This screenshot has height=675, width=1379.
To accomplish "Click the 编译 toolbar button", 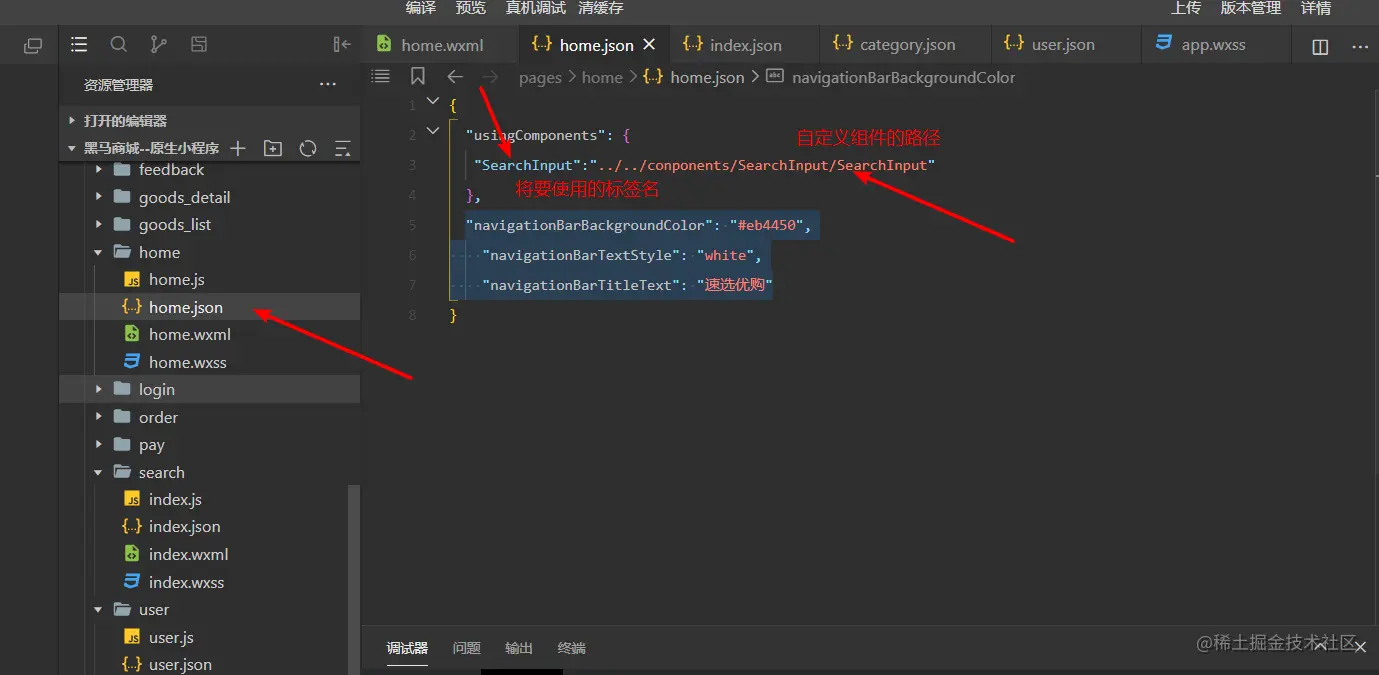I will [421, 8].
